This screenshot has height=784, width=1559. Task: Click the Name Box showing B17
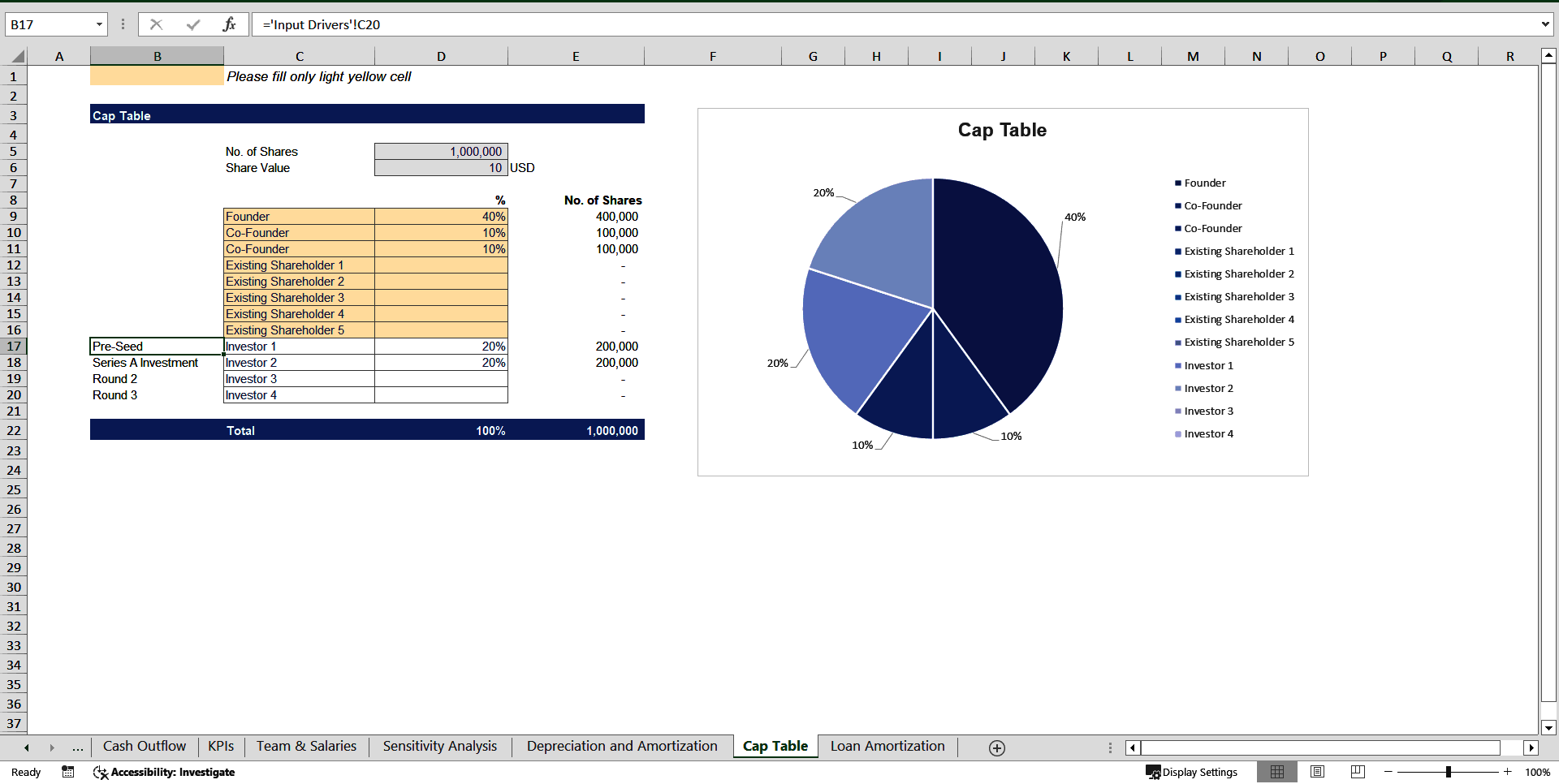(x=50, y=24)
